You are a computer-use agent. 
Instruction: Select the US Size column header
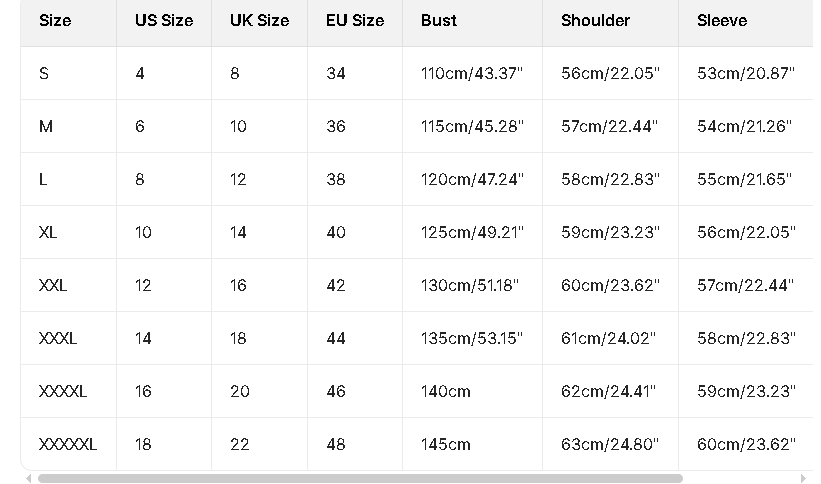pyautogui.click(x=164, y=20)
